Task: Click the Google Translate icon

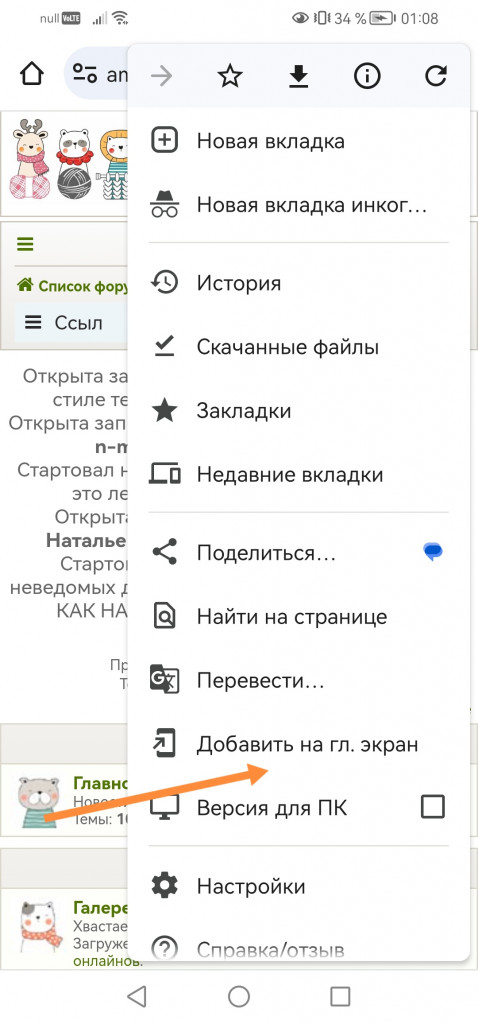Action: [164, 680]
